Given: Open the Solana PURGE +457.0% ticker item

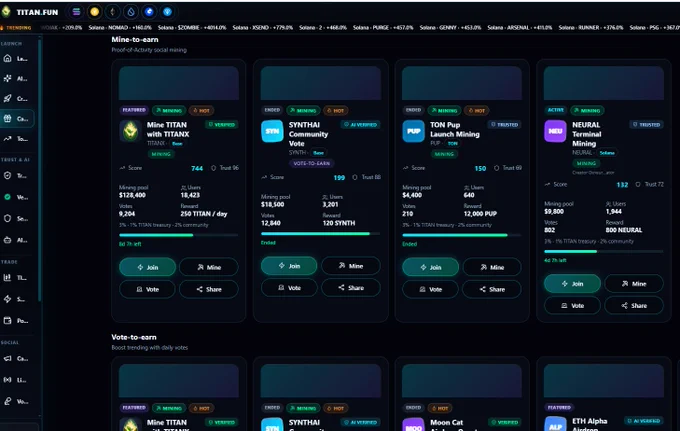Looking at the screenshot, I should pyautogui.click(x=383, y=27).
